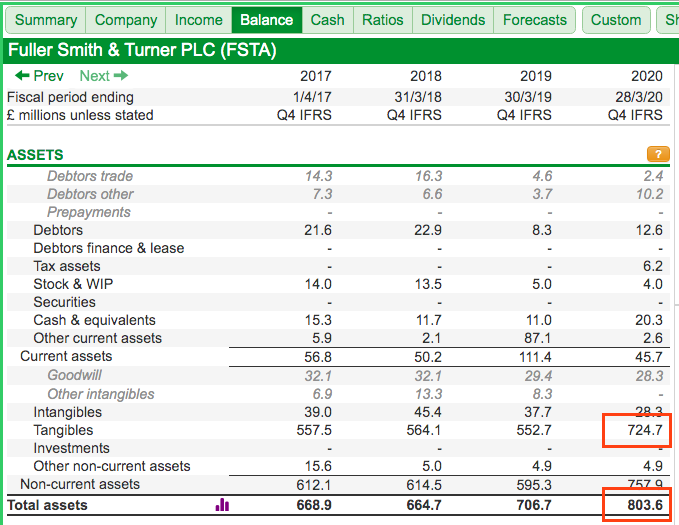Open the Dividends tab
This screenshot has width=679, height=525.
click(x=453, y=20)
